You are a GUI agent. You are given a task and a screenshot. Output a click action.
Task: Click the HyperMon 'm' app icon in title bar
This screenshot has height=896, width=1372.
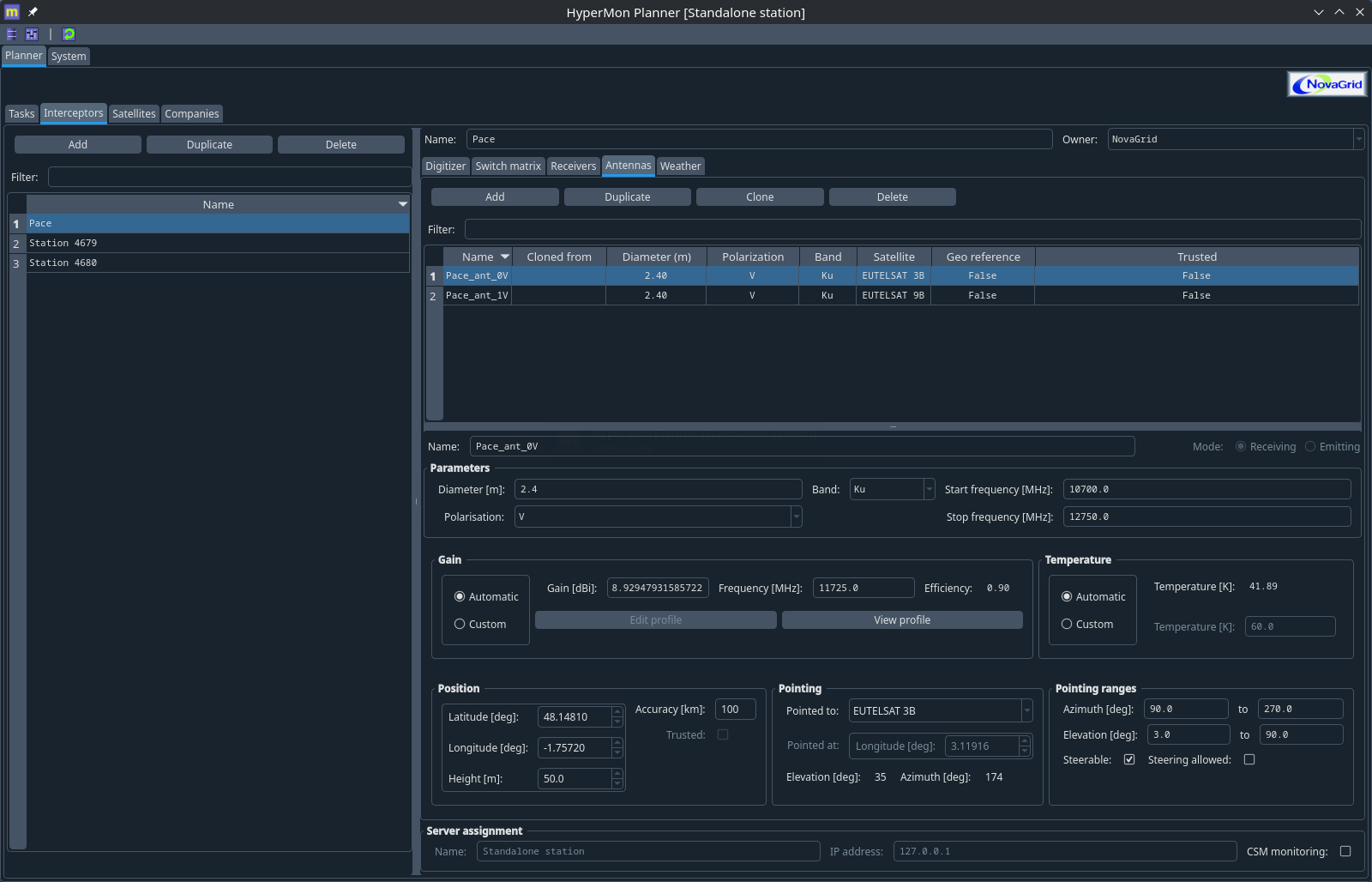coord(12,12)
